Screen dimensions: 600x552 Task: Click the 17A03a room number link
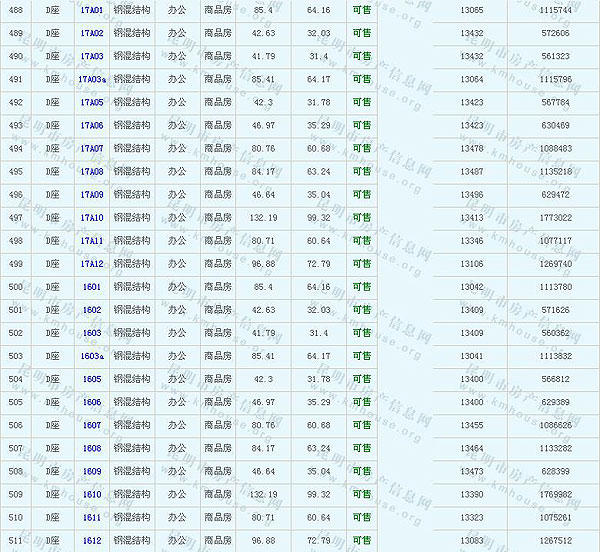pyautogui.click(x=92, y=79)
